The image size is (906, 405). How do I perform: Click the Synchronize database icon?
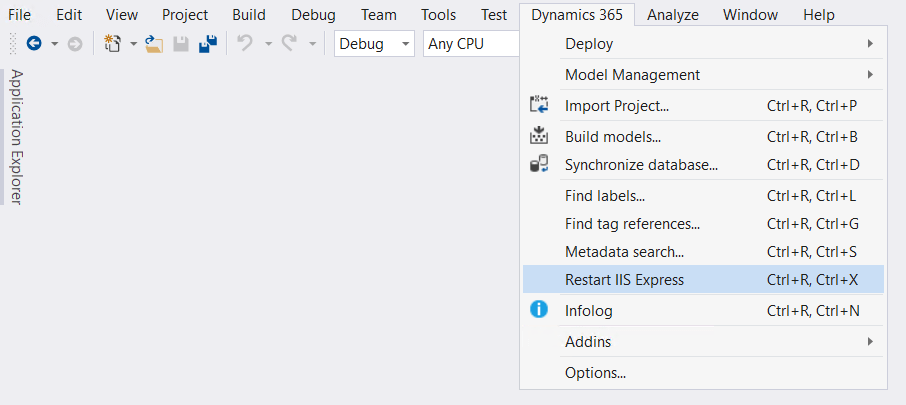tap(539, 164)
